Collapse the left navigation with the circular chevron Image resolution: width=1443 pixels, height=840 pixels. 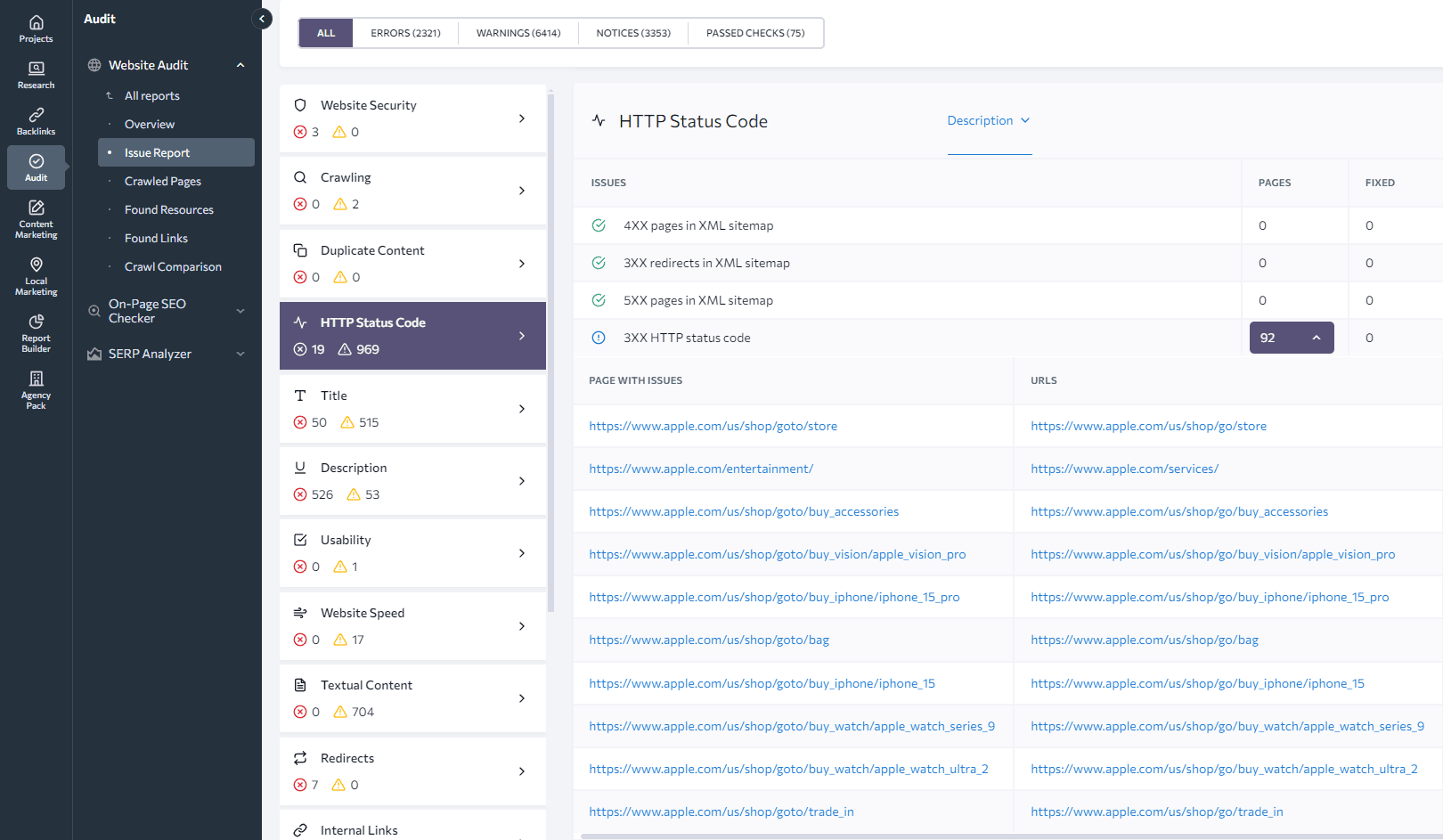coord(261,18)
